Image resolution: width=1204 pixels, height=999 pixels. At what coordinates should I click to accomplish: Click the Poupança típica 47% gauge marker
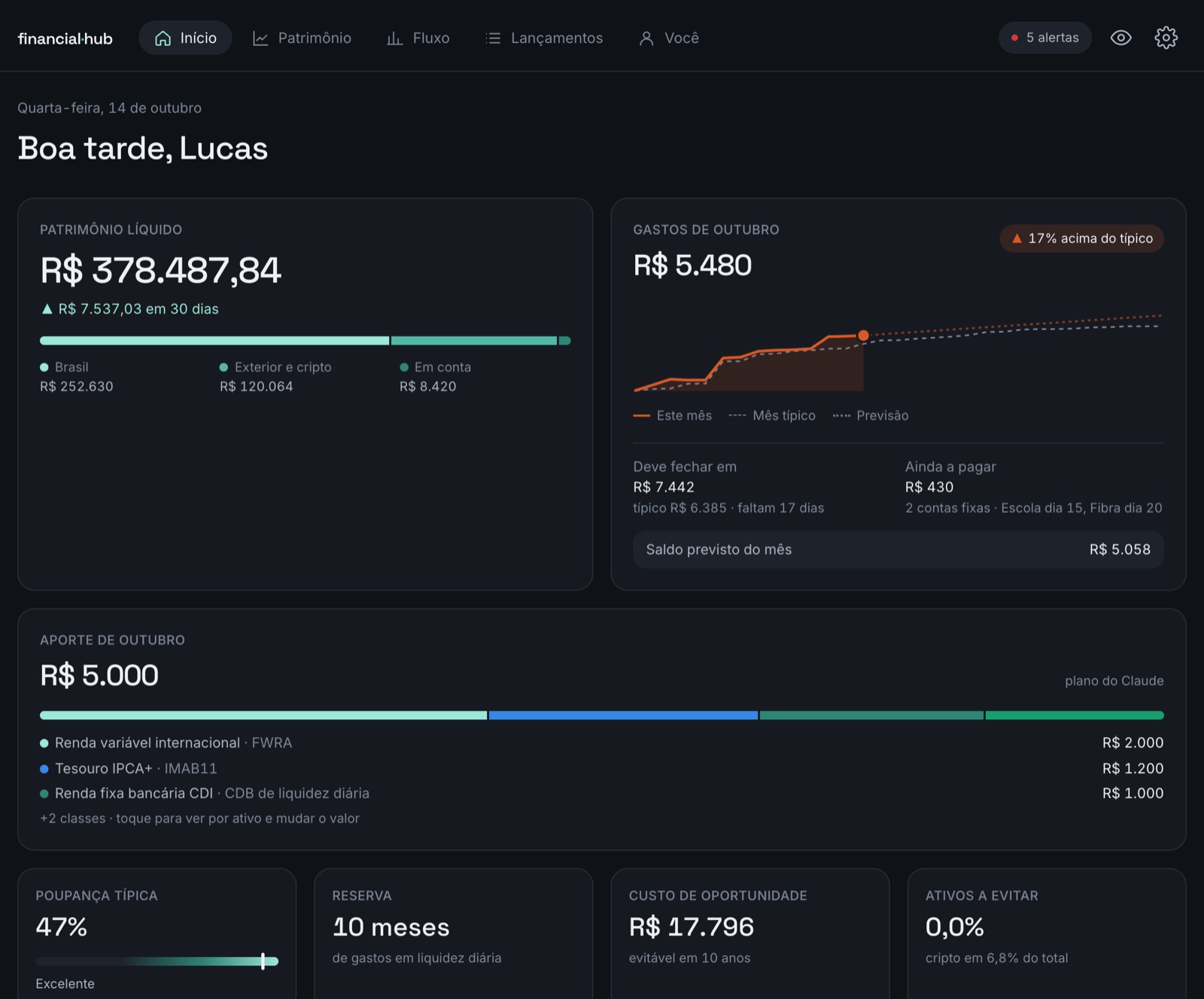pos(263,961)
